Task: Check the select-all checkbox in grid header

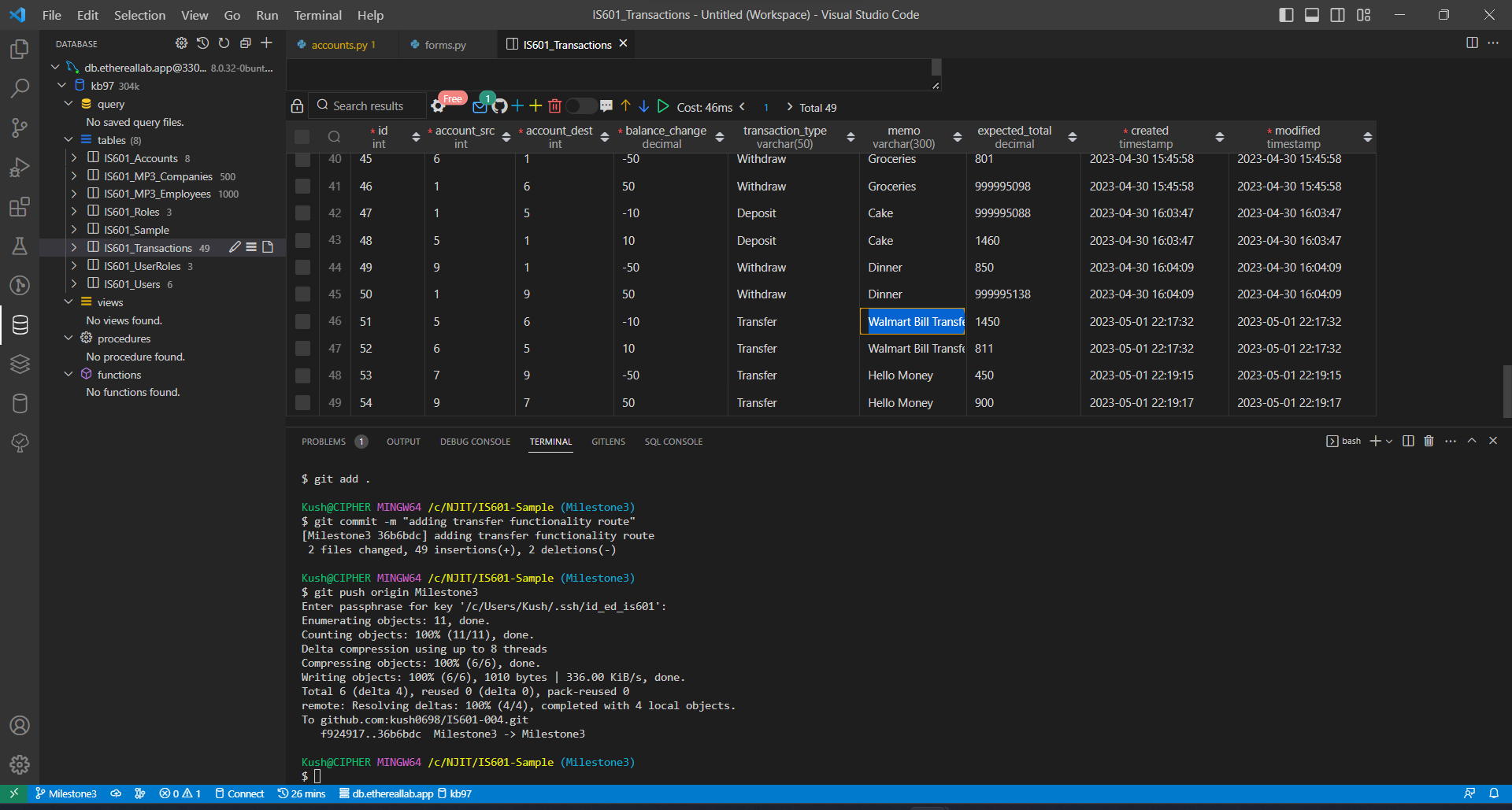Action: click(303, 135)
